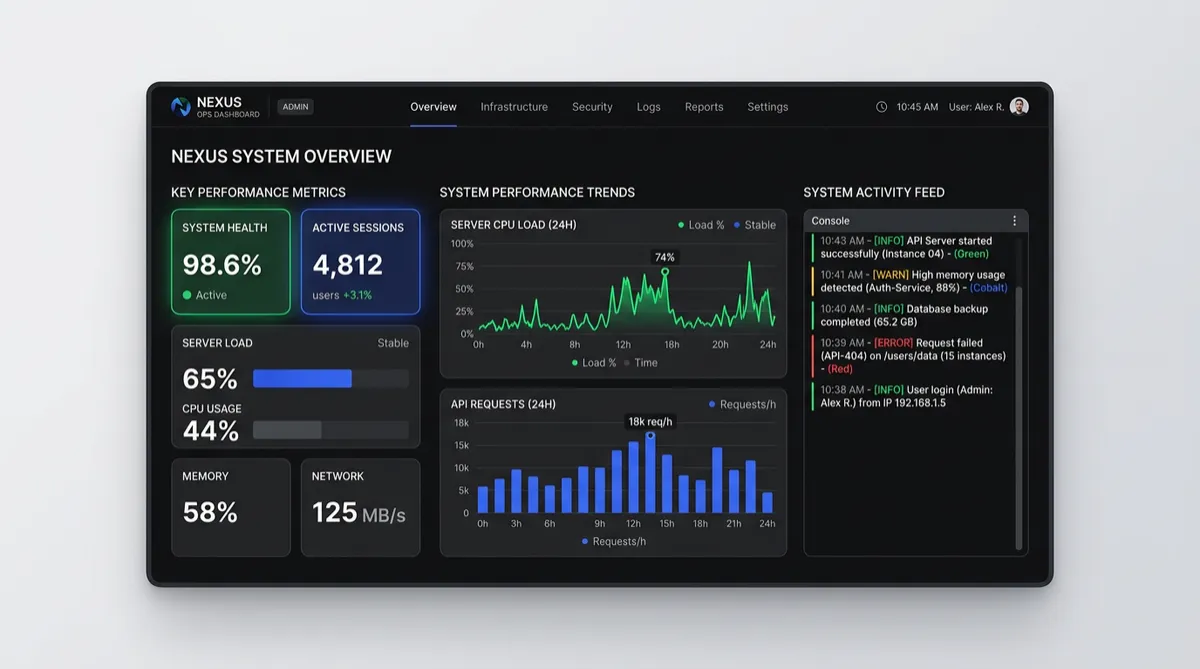This screenshot has width=1200, height=669.
Task: Click the SERVER CPU LOAD (24H) title
Action: coord(513,225)
